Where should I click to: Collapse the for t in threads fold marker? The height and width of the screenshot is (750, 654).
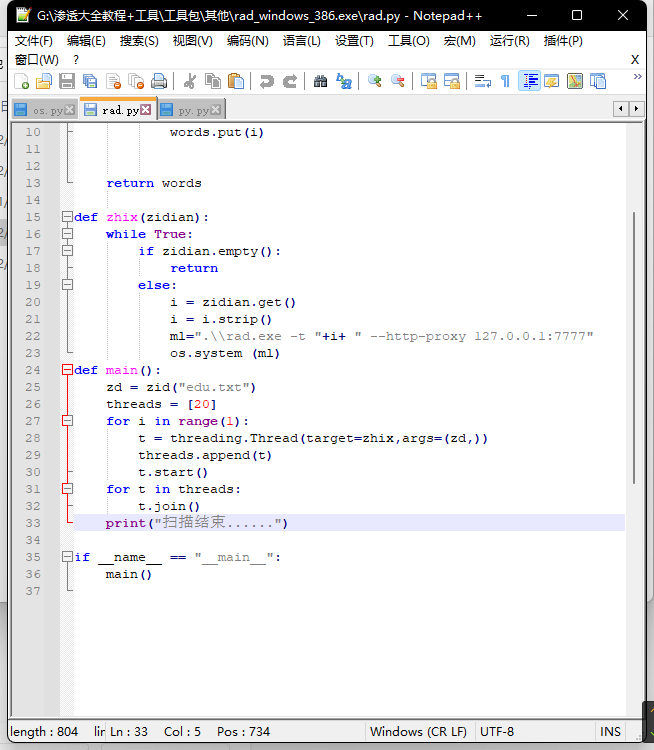pos(67,489)
